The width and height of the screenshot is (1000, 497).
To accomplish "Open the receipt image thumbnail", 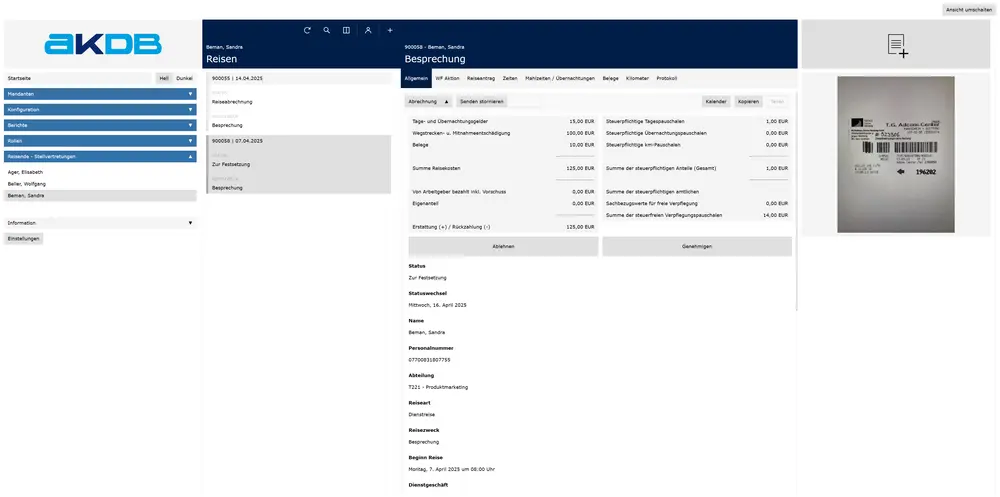I will pyautogui.click(x=897, y=155).
